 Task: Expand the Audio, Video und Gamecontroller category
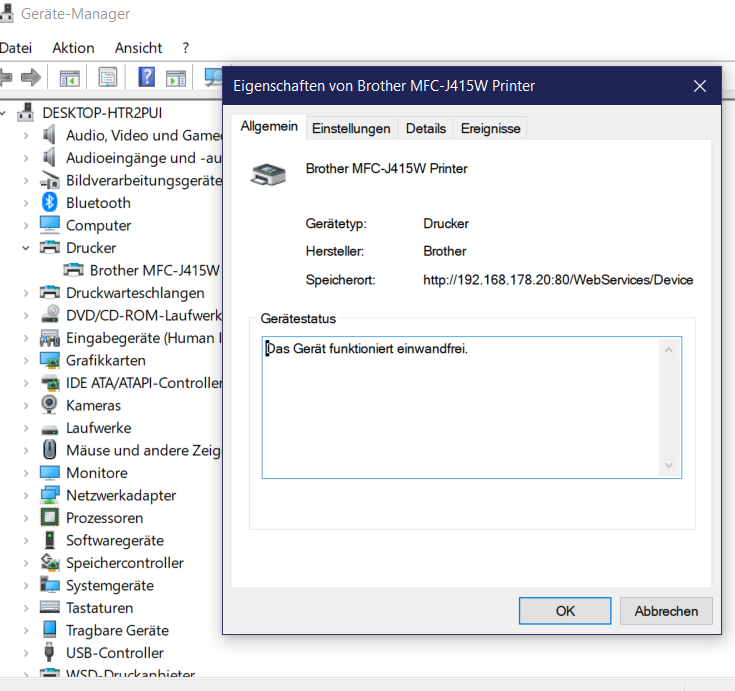point(26,135)
